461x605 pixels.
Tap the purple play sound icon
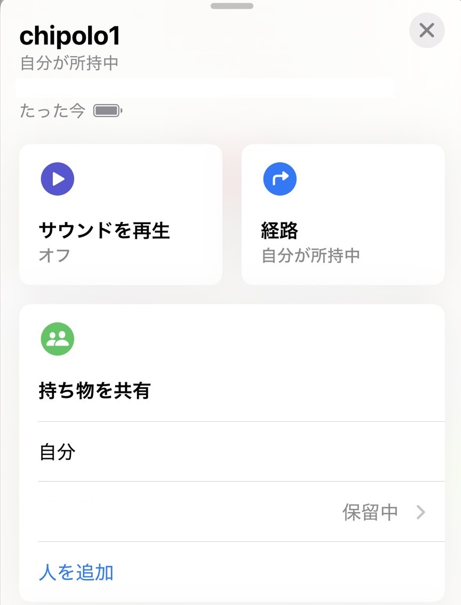point(57,179)
